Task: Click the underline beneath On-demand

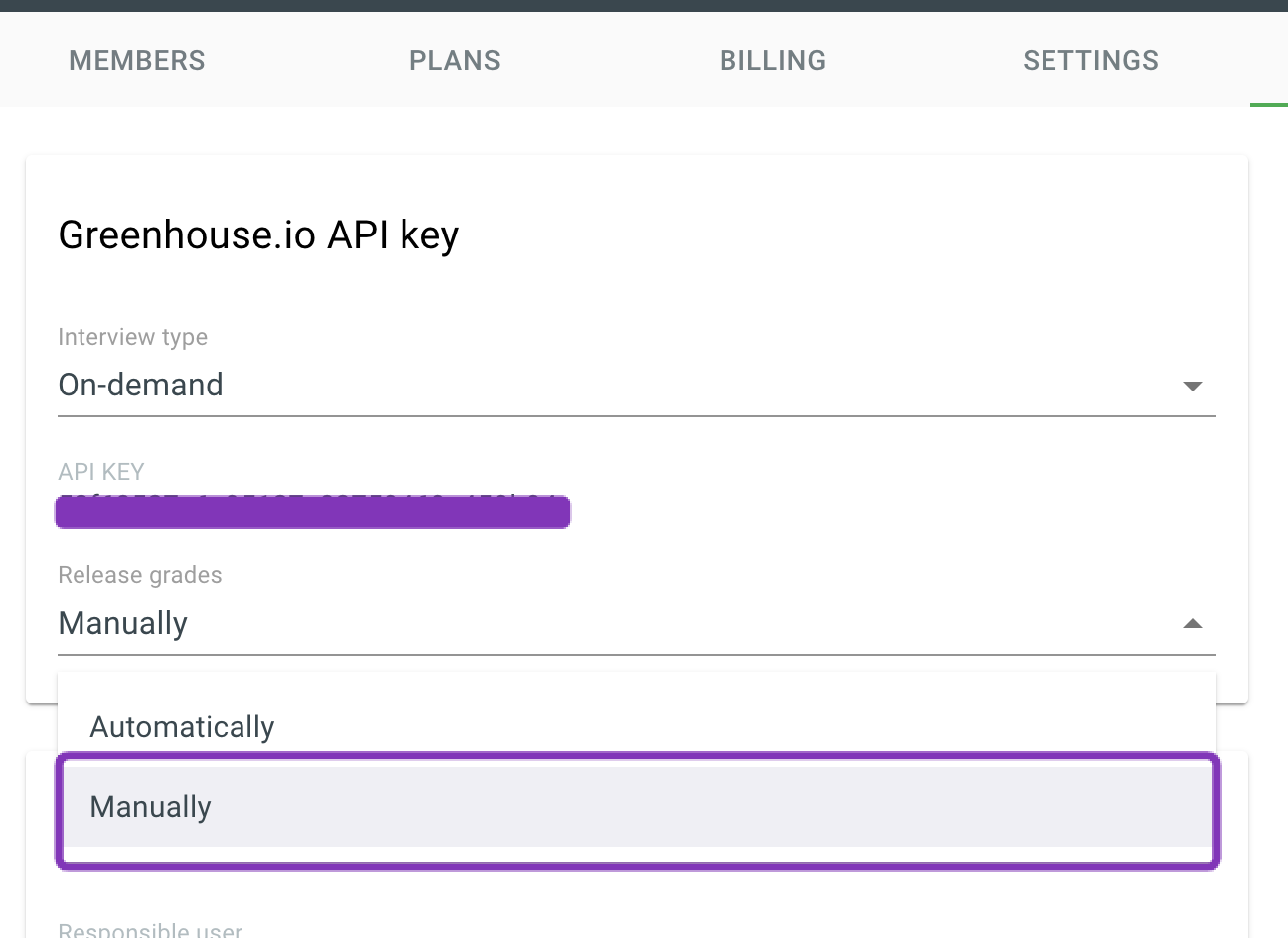Action: [x=636, y=416]
